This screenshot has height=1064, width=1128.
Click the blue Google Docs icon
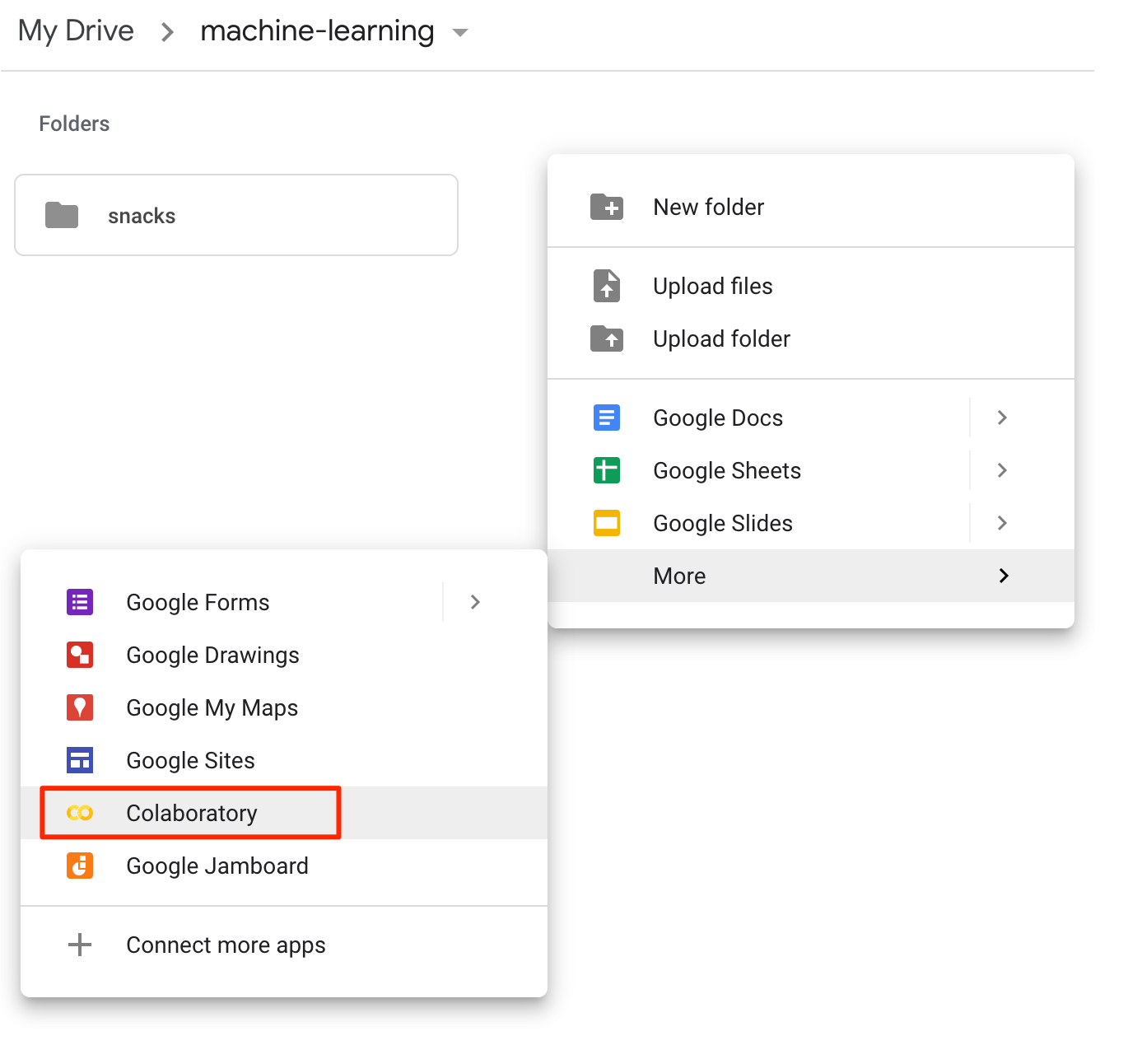tap(607, 418)
